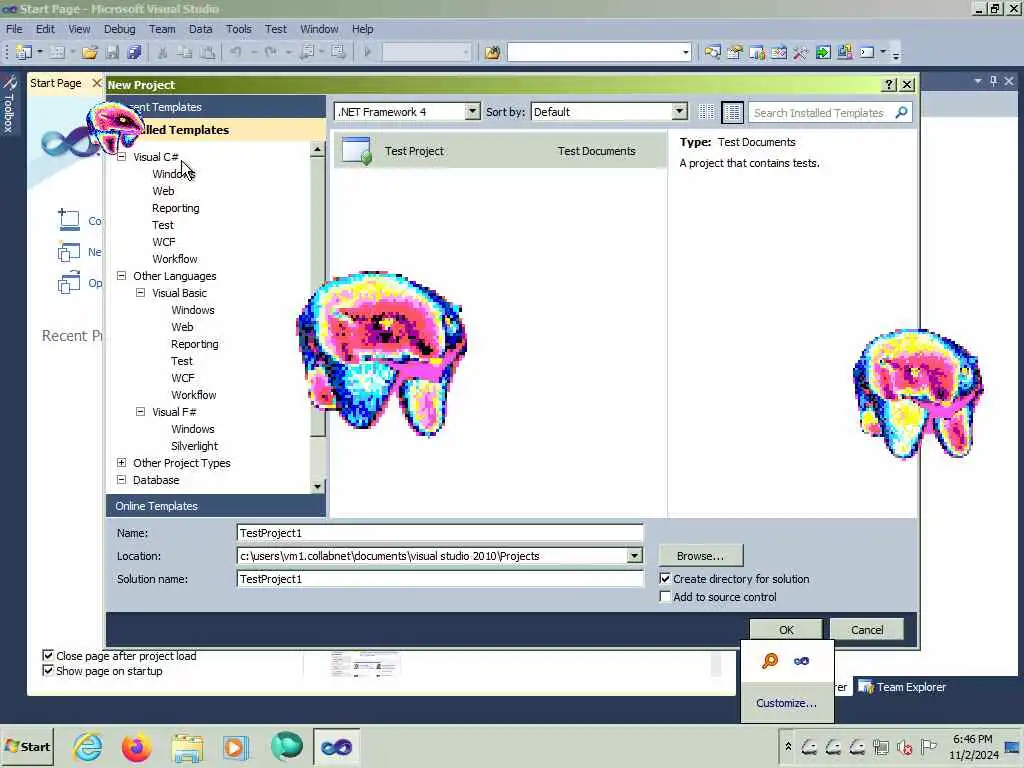1024x768 pixels.
Task: Collapse the Visual C# tree node
Action: pyautogui.click(x=121, y=157)
